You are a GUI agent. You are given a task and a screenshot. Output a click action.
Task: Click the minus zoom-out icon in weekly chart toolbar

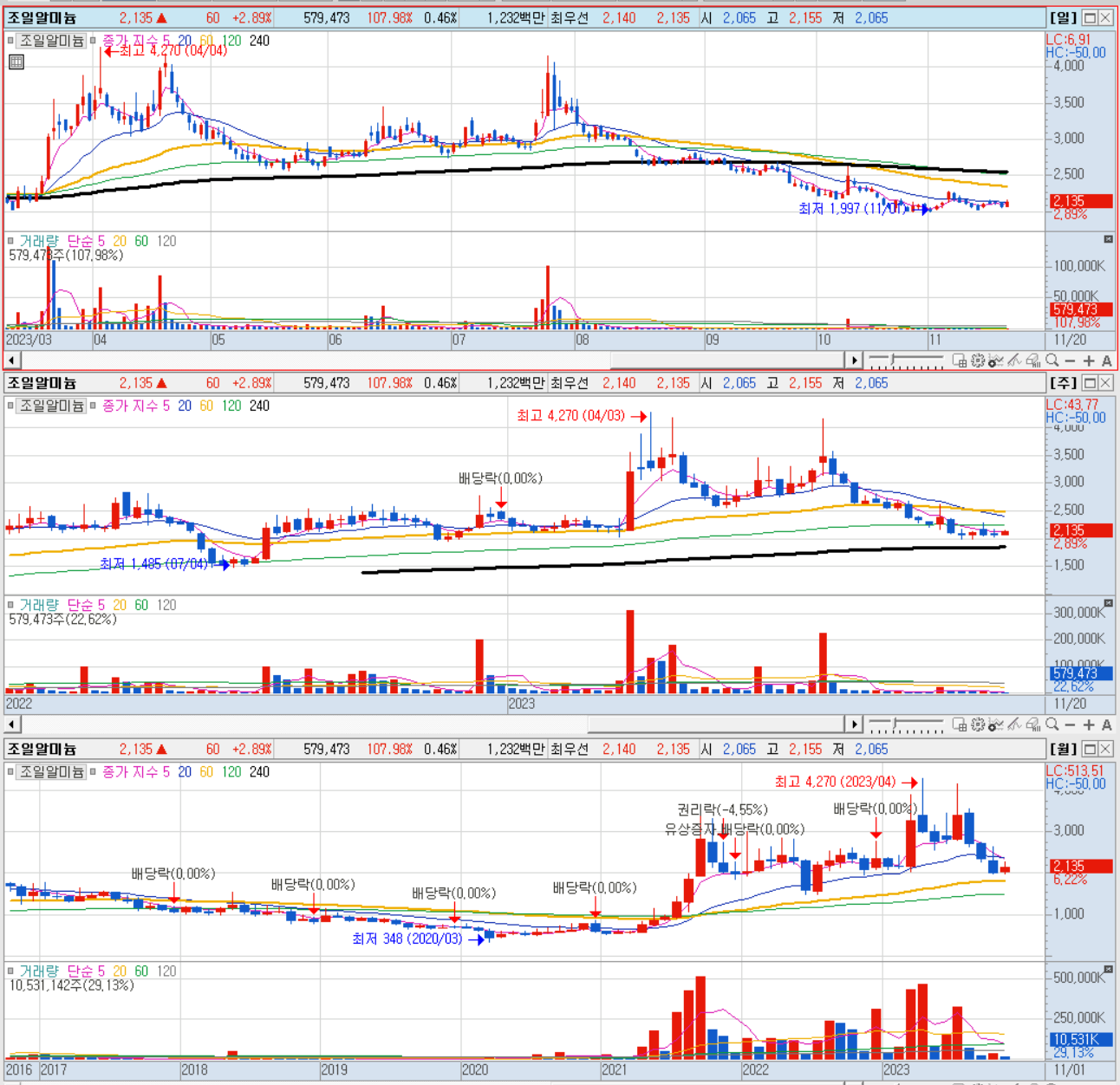1070,725
